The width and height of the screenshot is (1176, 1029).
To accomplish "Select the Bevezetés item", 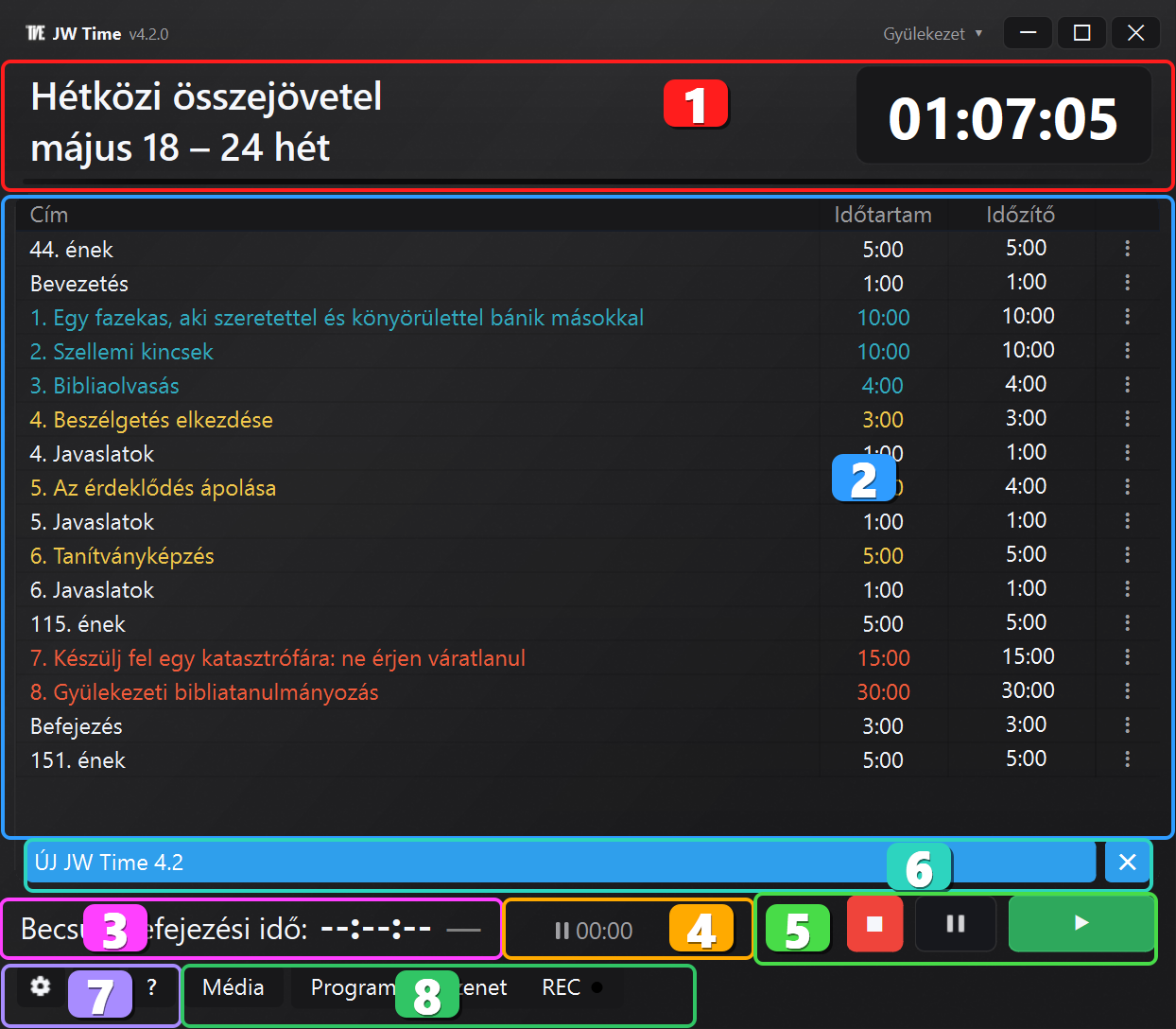I will click(79, 284).
